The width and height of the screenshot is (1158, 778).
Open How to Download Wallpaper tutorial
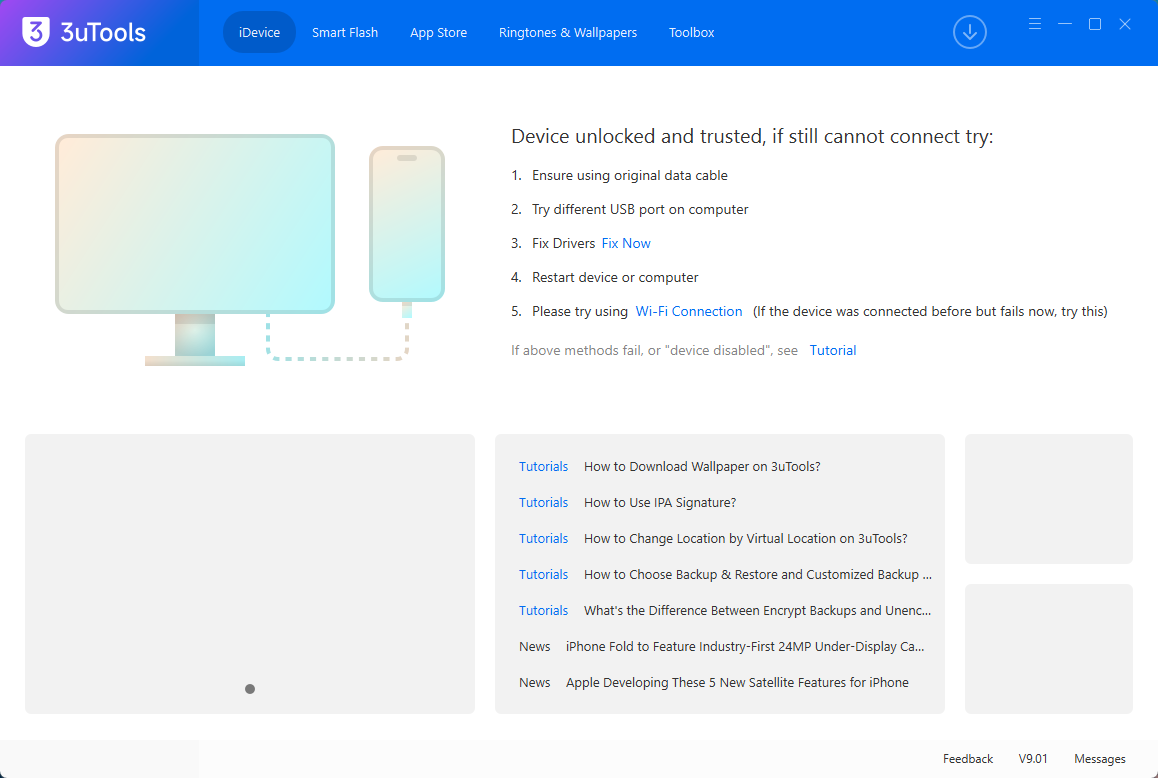pos(702,467)
